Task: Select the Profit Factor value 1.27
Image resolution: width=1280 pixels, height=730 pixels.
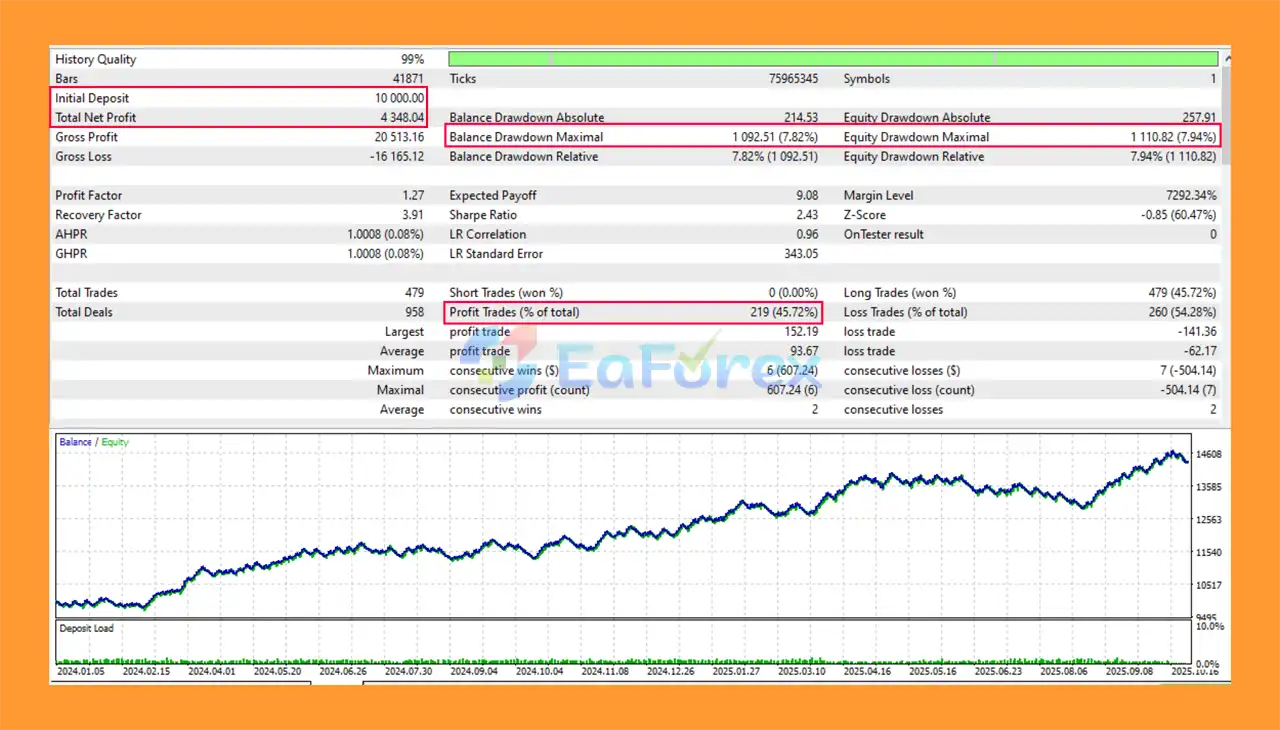Action: click(x=410, y=196)
